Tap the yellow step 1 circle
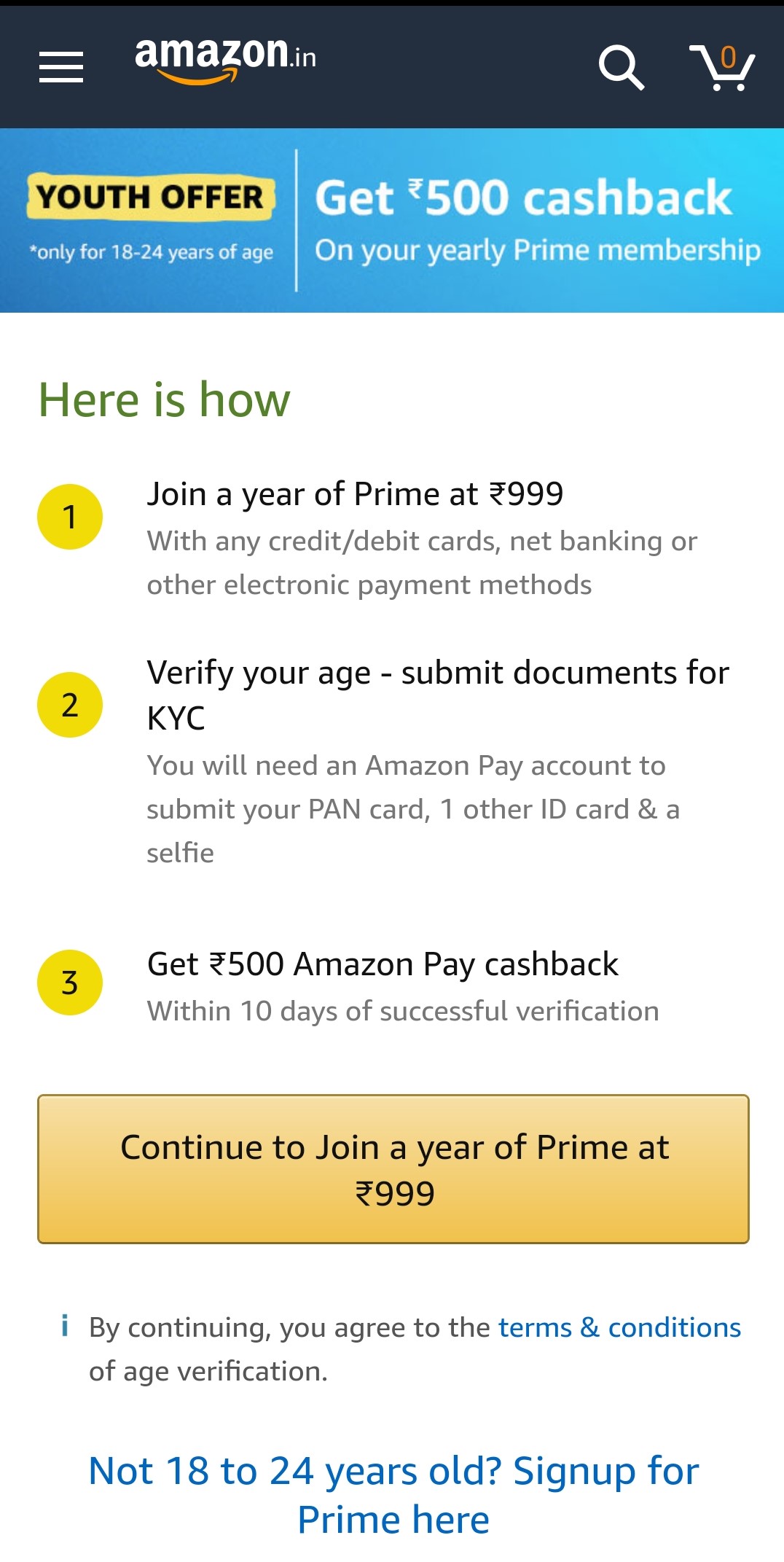The width and height of the screenshot is (784, 1562). [70, 517]
